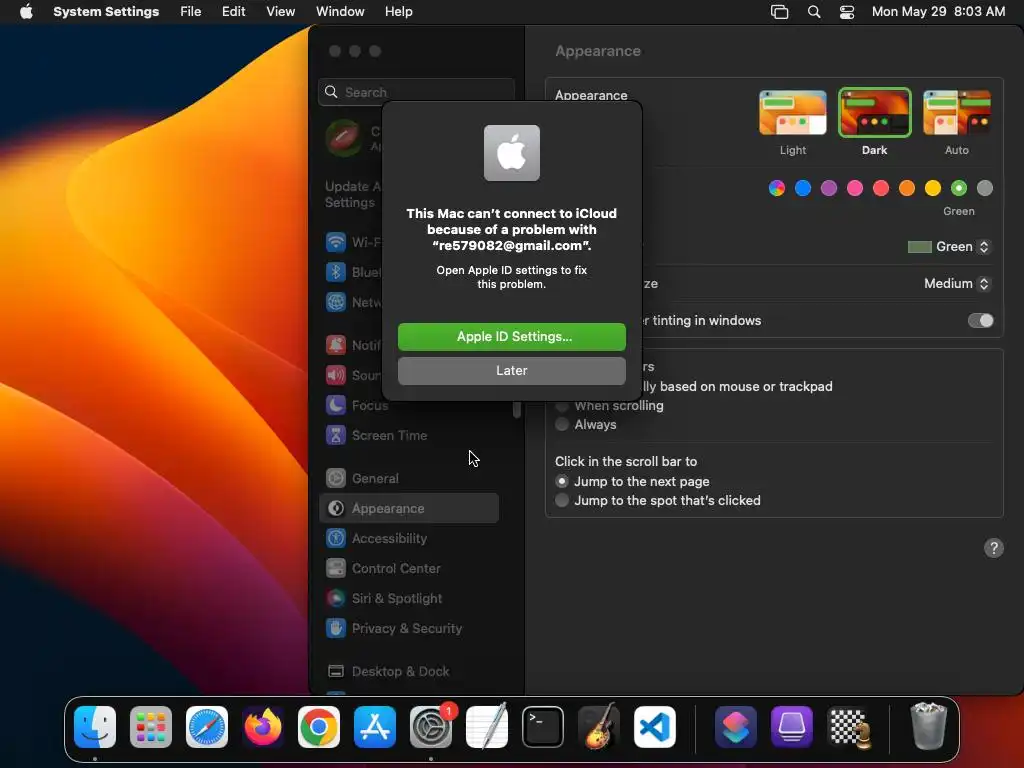Viewport: 1024px width, 768px height.
Task: Open Appearance in the sidebar
Action: coord(409,508)
